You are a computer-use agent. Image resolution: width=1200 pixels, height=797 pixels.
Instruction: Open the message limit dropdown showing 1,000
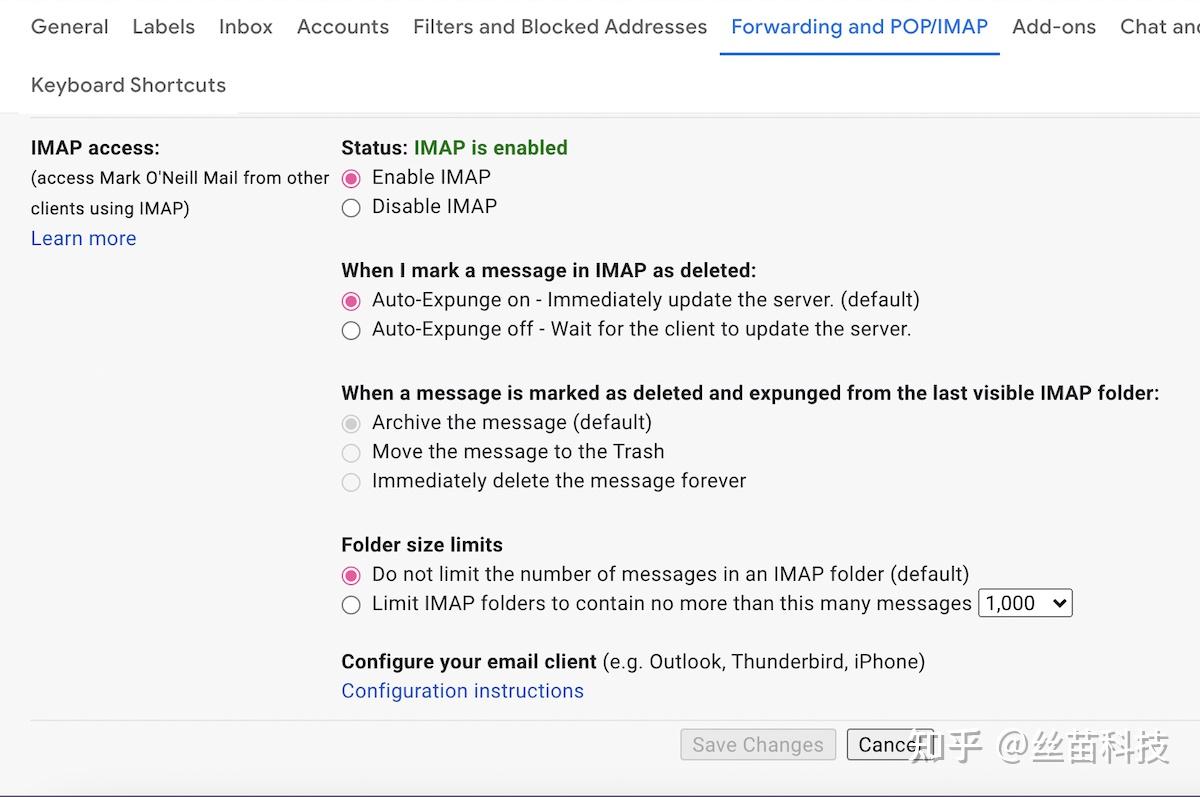click(1025, 602)
